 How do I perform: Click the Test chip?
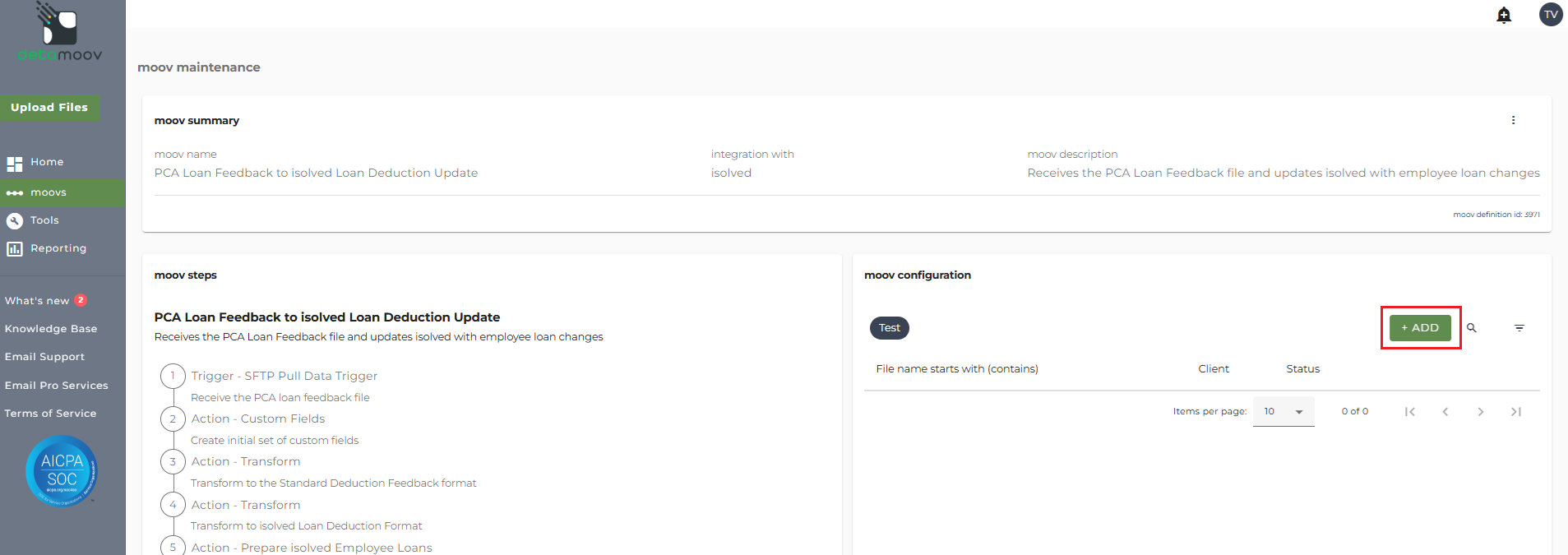890,328
